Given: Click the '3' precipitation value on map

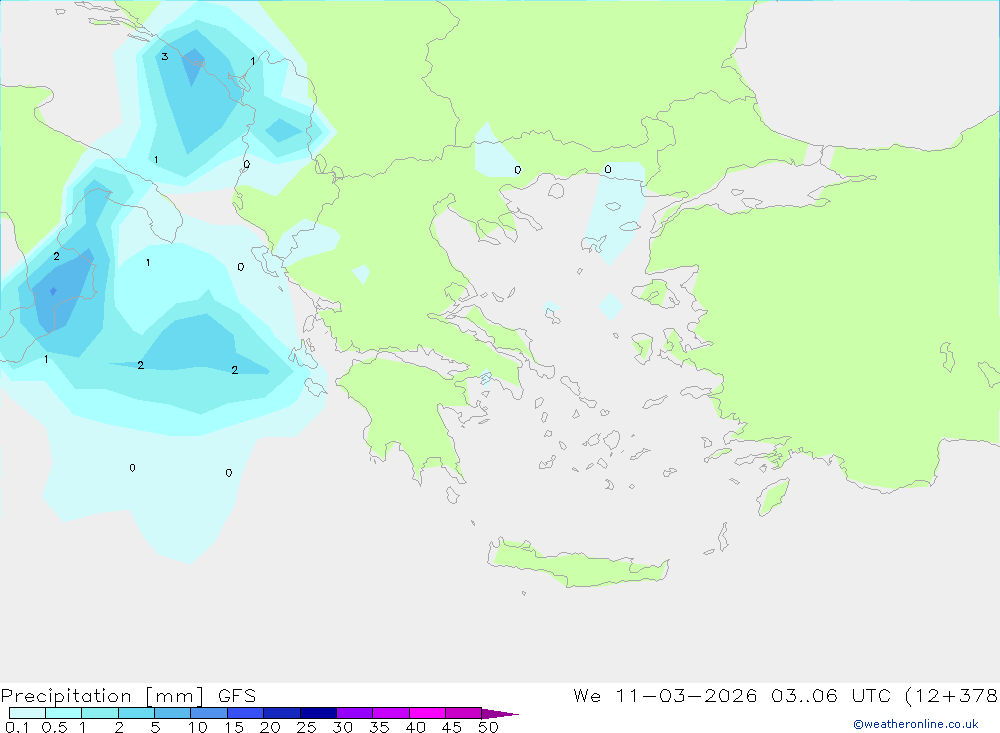Looking at the screenshot, I should [165, 57].
